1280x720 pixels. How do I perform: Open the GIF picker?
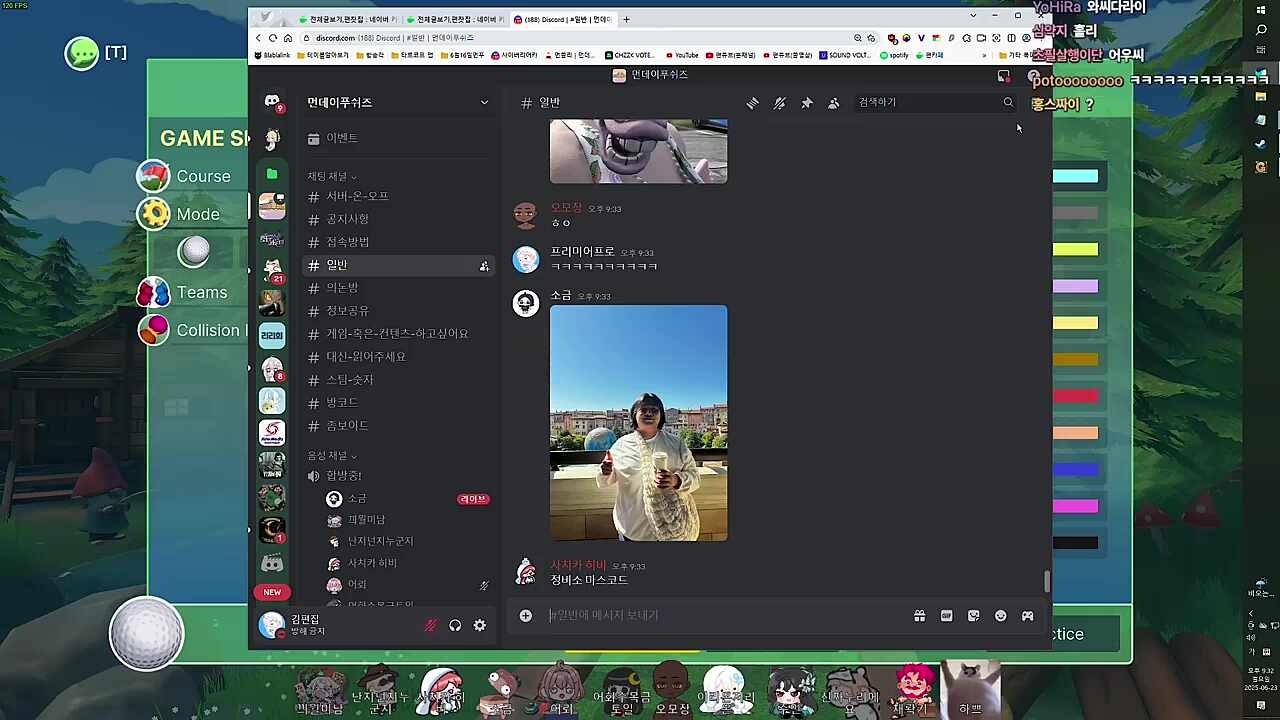coord(946,616)
